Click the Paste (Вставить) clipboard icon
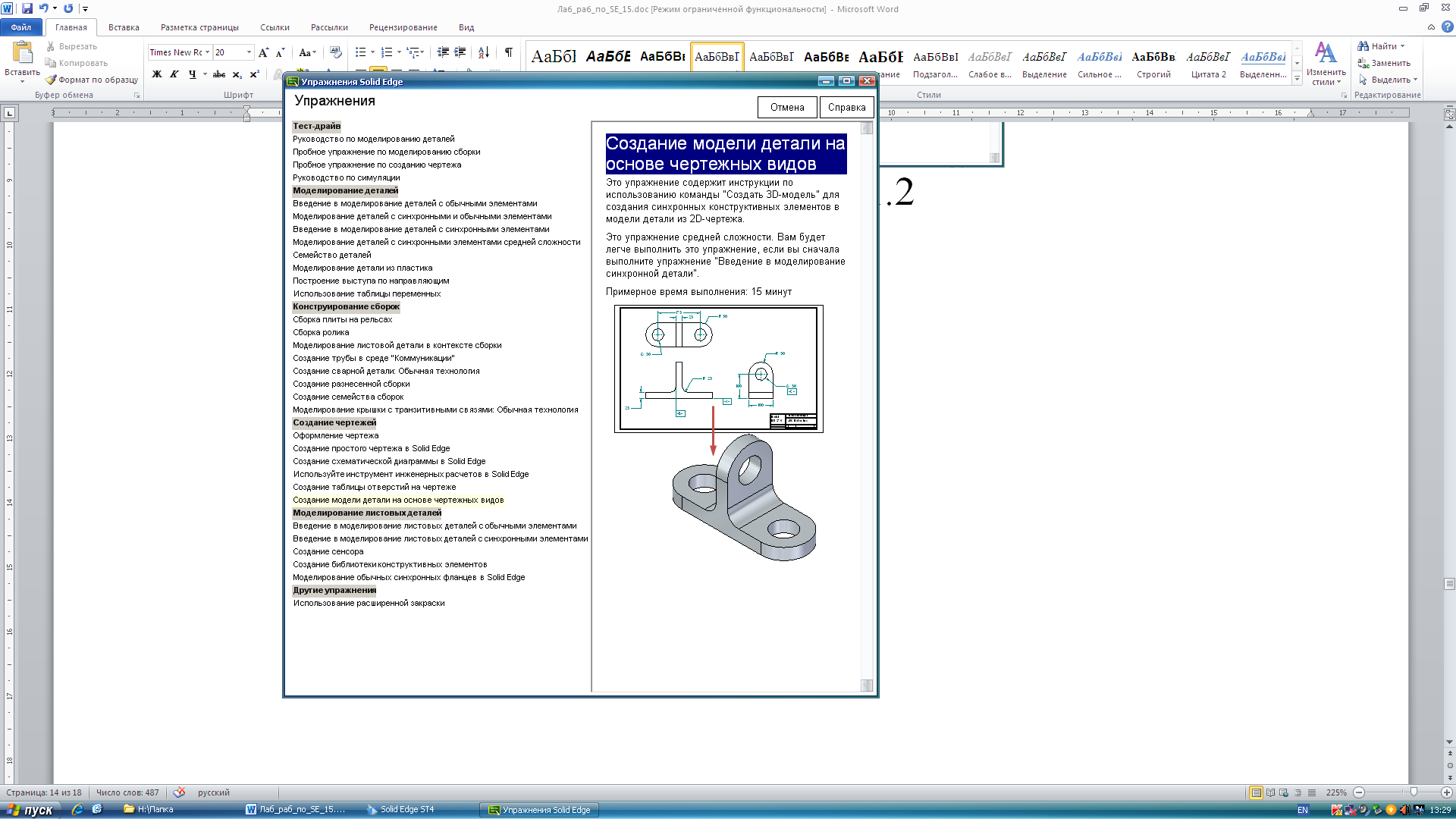This screenshot has height=819, width=1456. [23, 52]
